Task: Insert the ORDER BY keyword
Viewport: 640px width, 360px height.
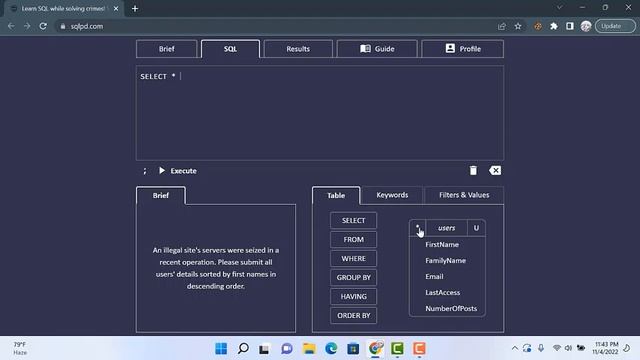Action: click(x=353, y=316)
